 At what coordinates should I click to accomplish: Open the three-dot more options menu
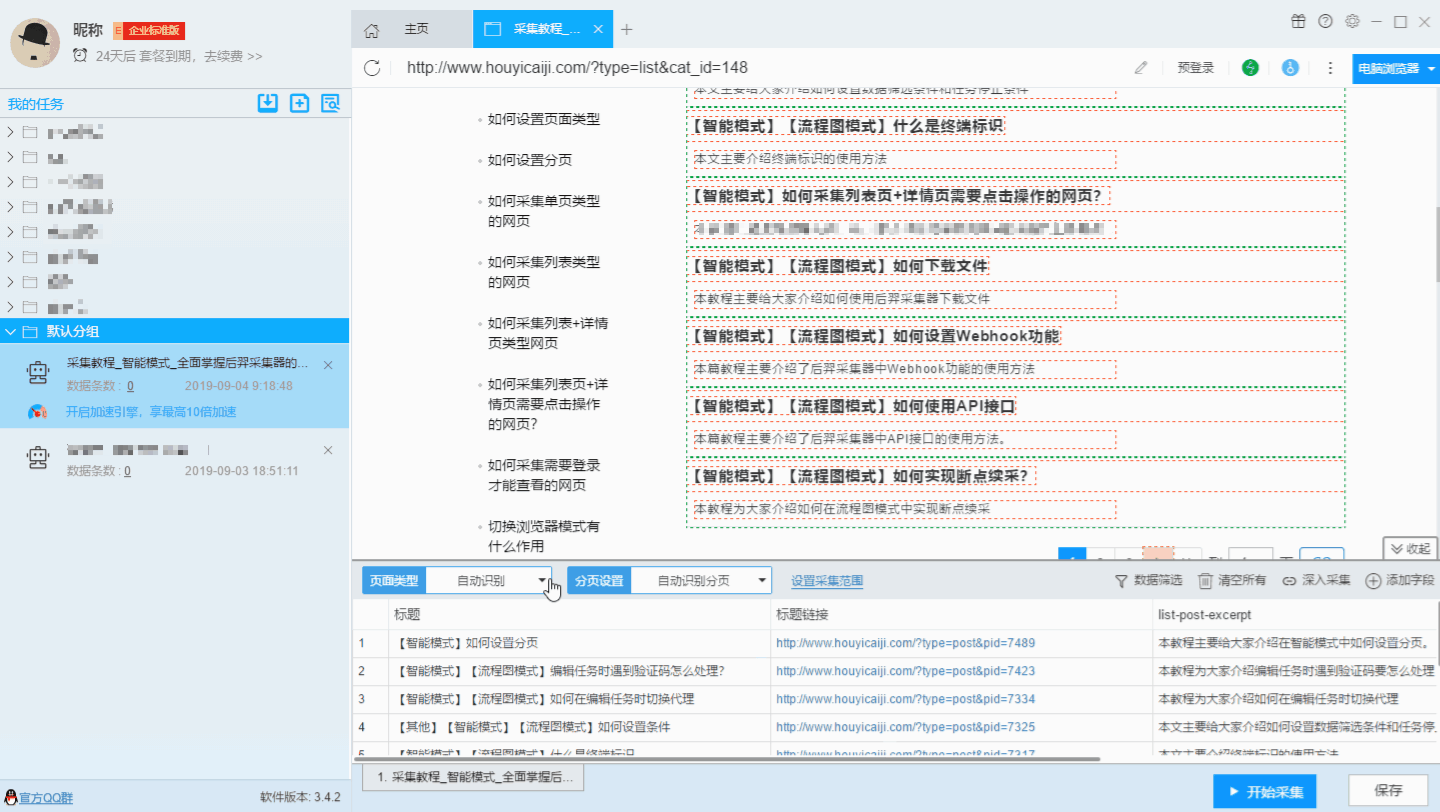click(1330, 68)
